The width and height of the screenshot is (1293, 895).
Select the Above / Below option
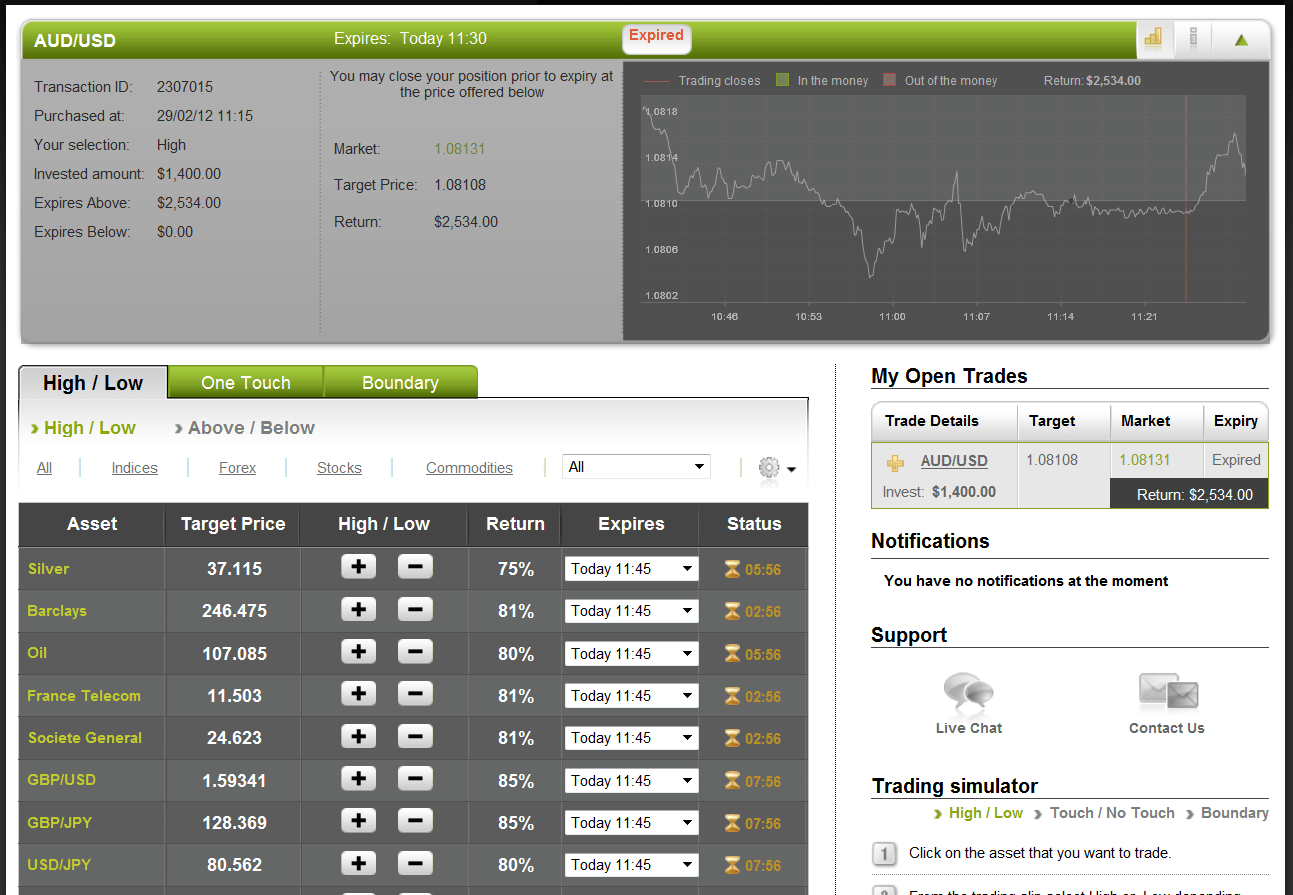[250, 428]
